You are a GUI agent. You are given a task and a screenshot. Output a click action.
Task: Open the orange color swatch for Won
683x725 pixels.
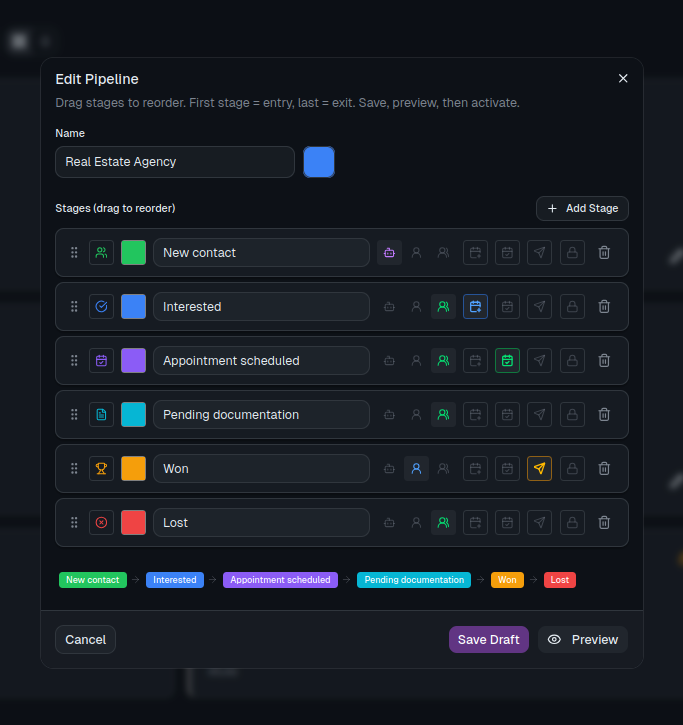tap(133, 469)
